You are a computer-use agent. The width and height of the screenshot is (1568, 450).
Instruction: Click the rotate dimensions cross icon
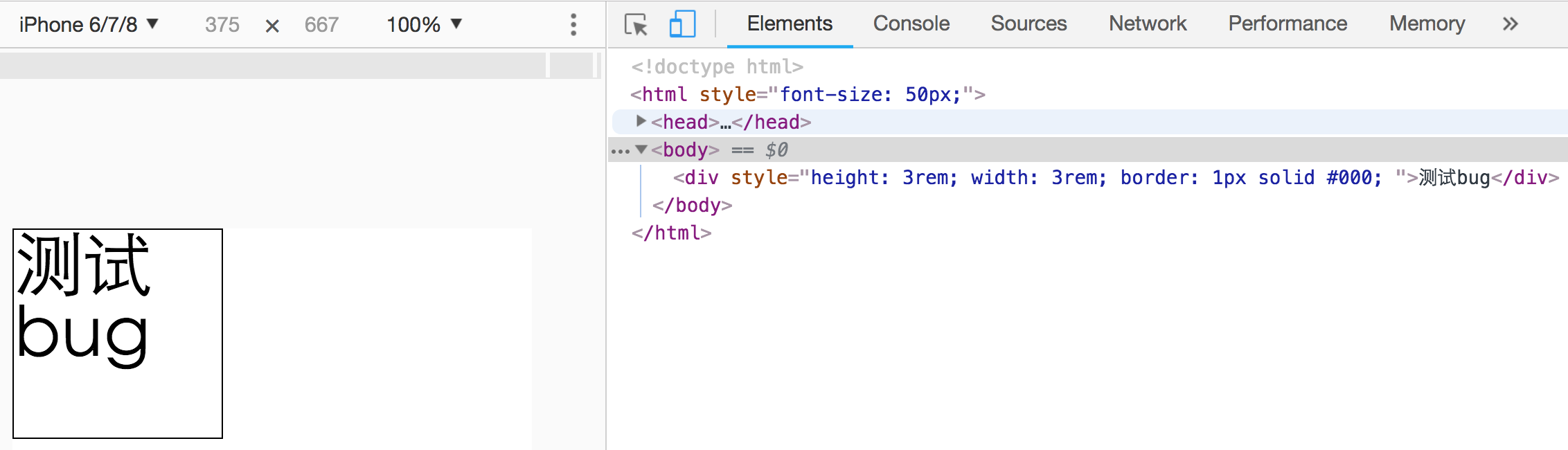pos(272,26)
